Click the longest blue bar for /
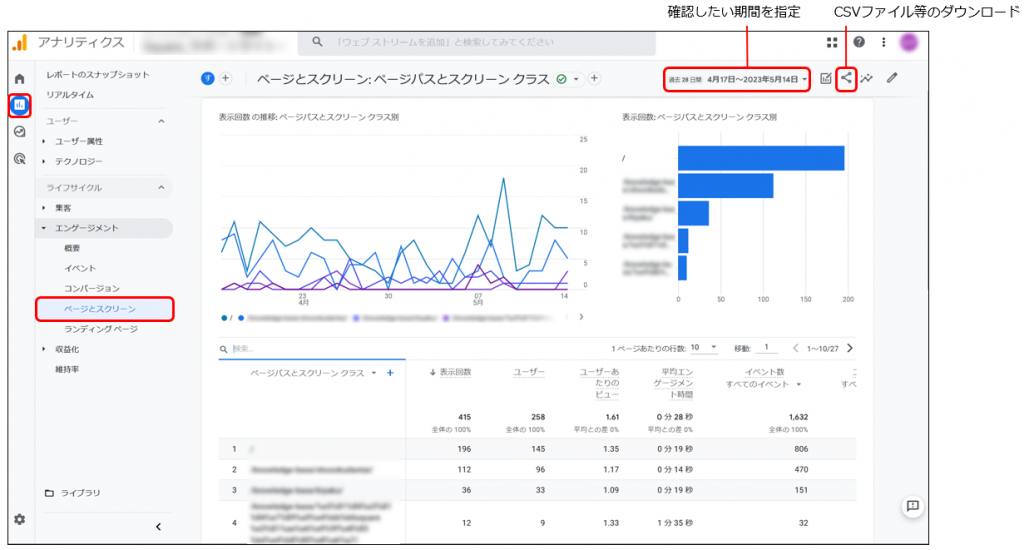The image size is (1024, 550). point(761,158)
